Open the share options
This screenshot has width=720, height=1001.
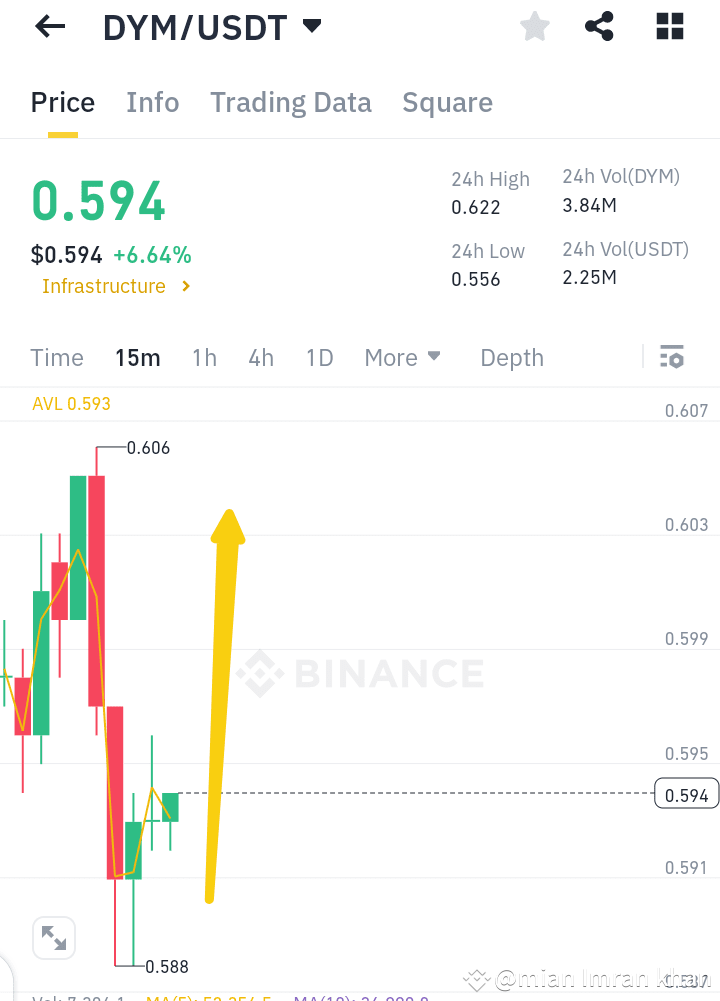click(x=599, y=26)
